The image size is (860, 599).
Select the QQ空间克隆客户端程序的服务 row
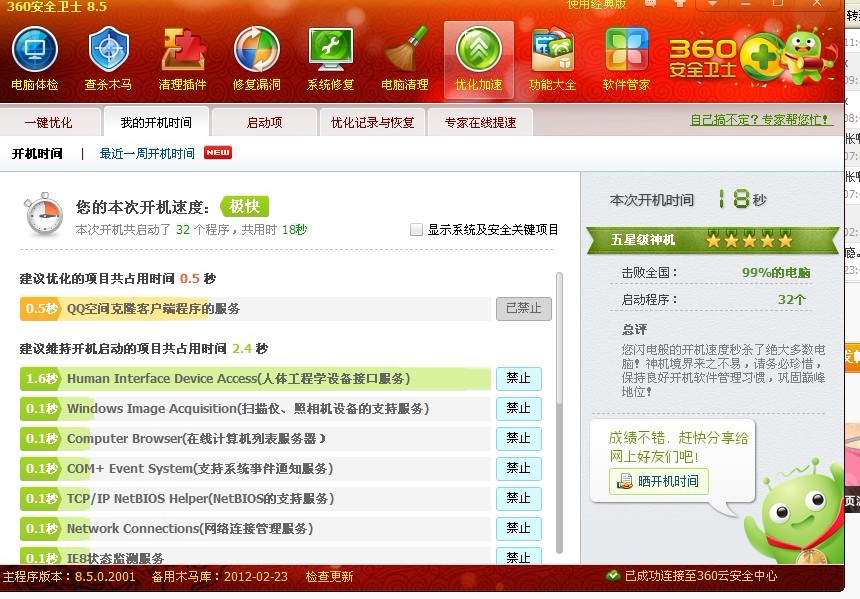256,309
